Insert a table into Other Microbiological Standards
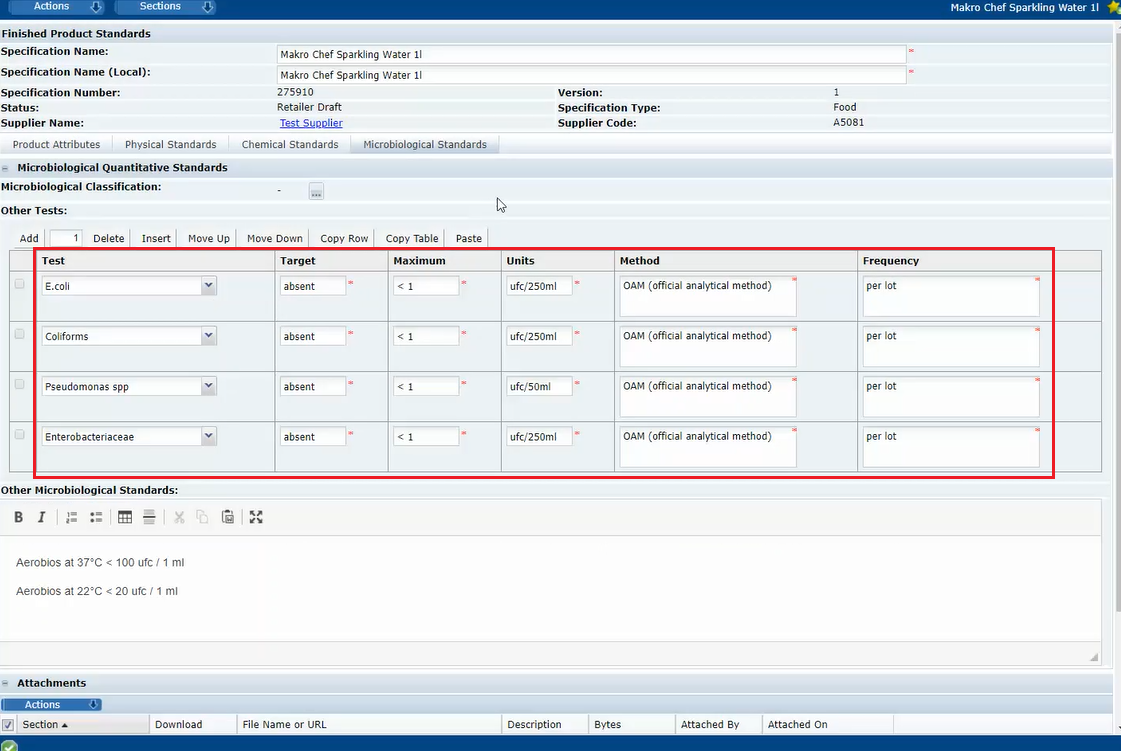1121x751 pixels. point(124,517)
